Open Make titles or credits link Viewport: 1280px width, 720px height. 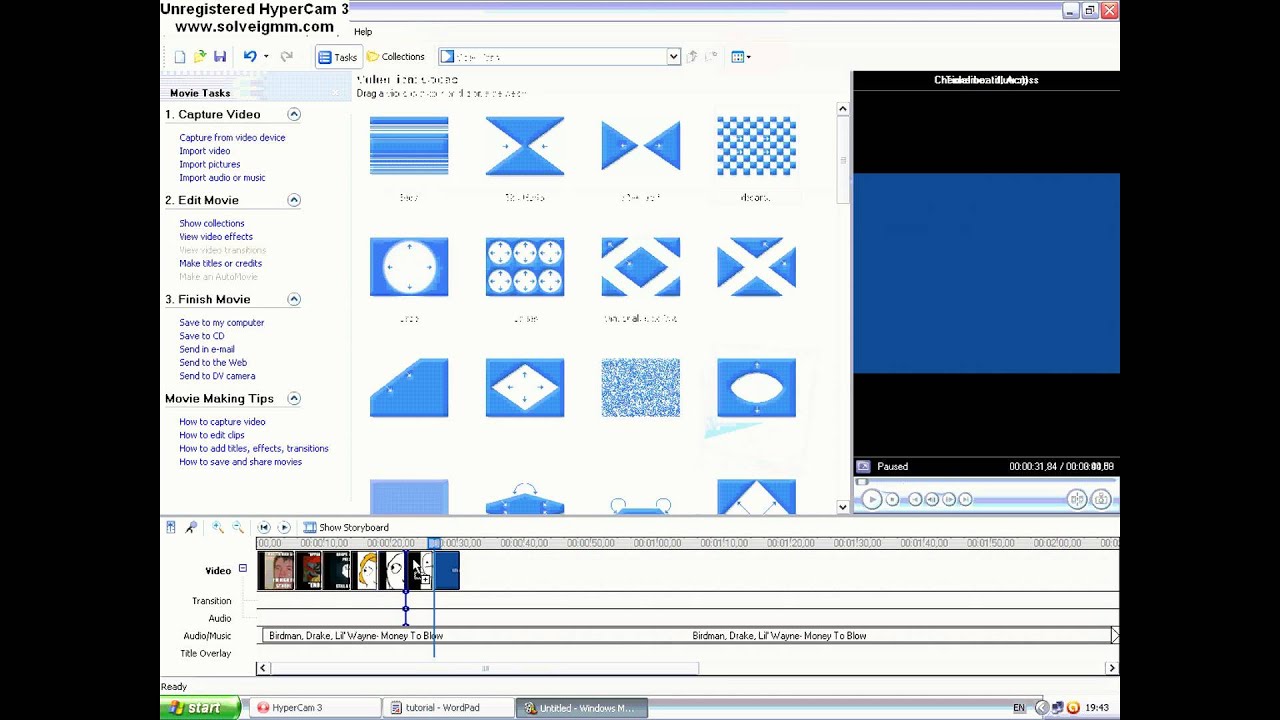pos(220,264)
